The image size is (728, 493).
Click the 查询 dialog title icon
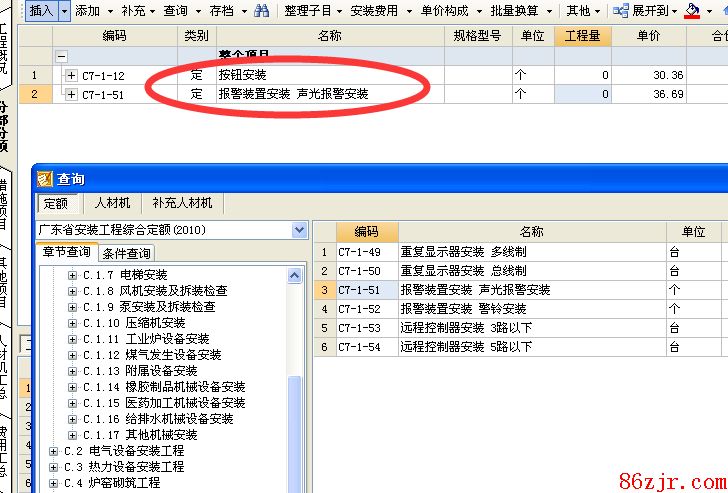pyautogui.click(x=44, y=179)
